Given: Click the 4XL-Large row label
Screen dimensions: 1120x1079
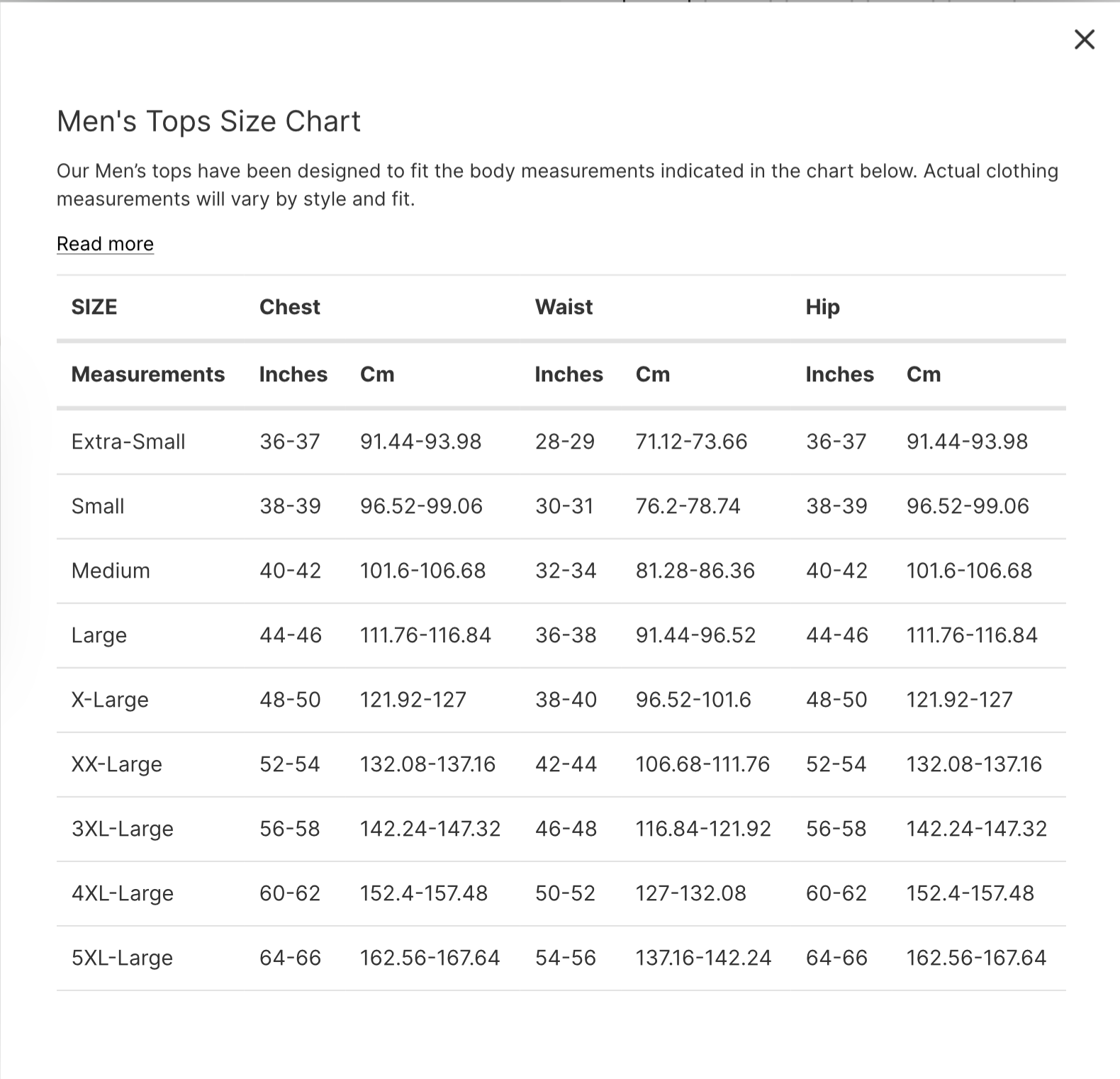Looking at the screenshot, I should [x=123, y=893].
